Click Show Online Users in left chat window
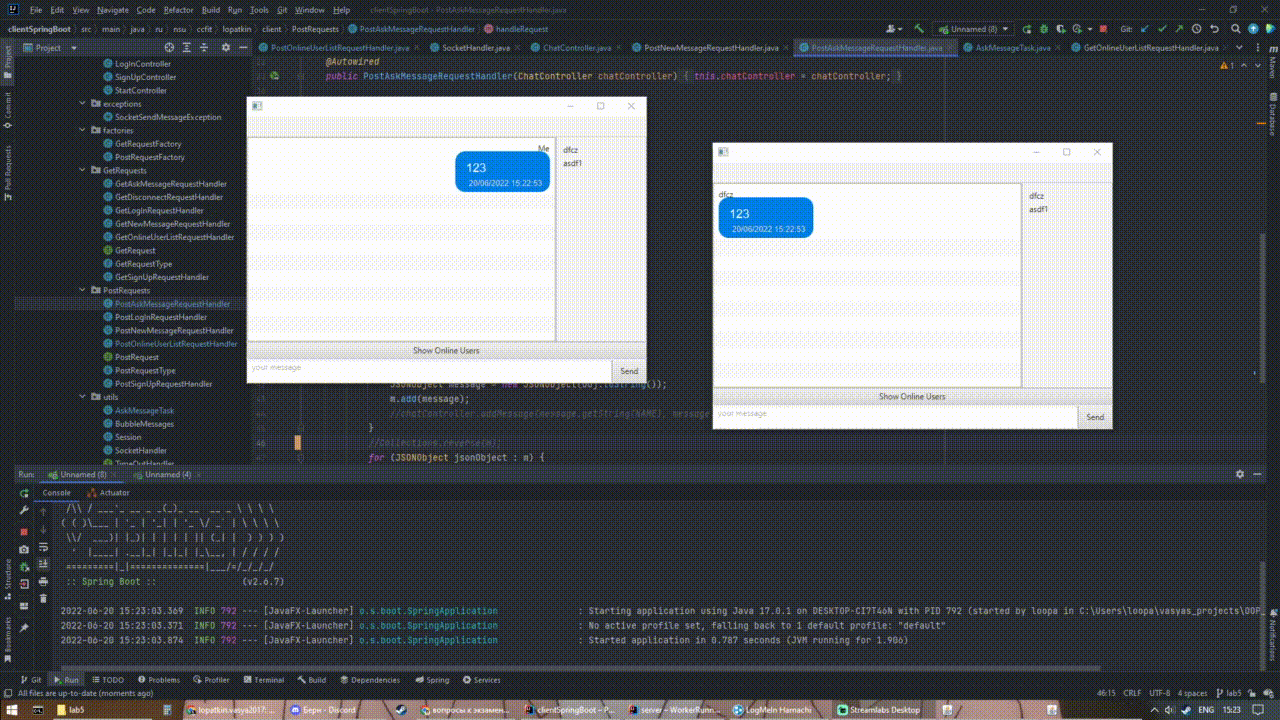The height and width of the screenshot is (720, 1280). pos(446,351)
